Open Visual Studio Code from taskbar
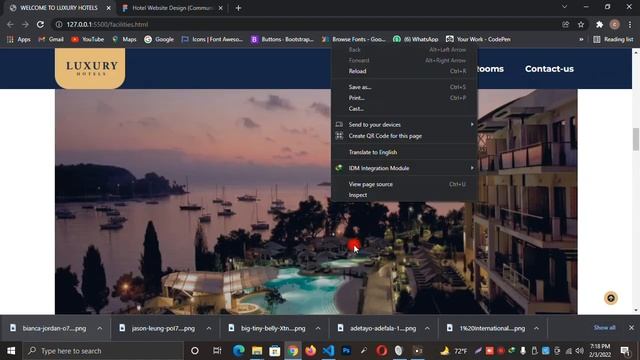This screenshot has width=640, height=360. coord(329,351)
